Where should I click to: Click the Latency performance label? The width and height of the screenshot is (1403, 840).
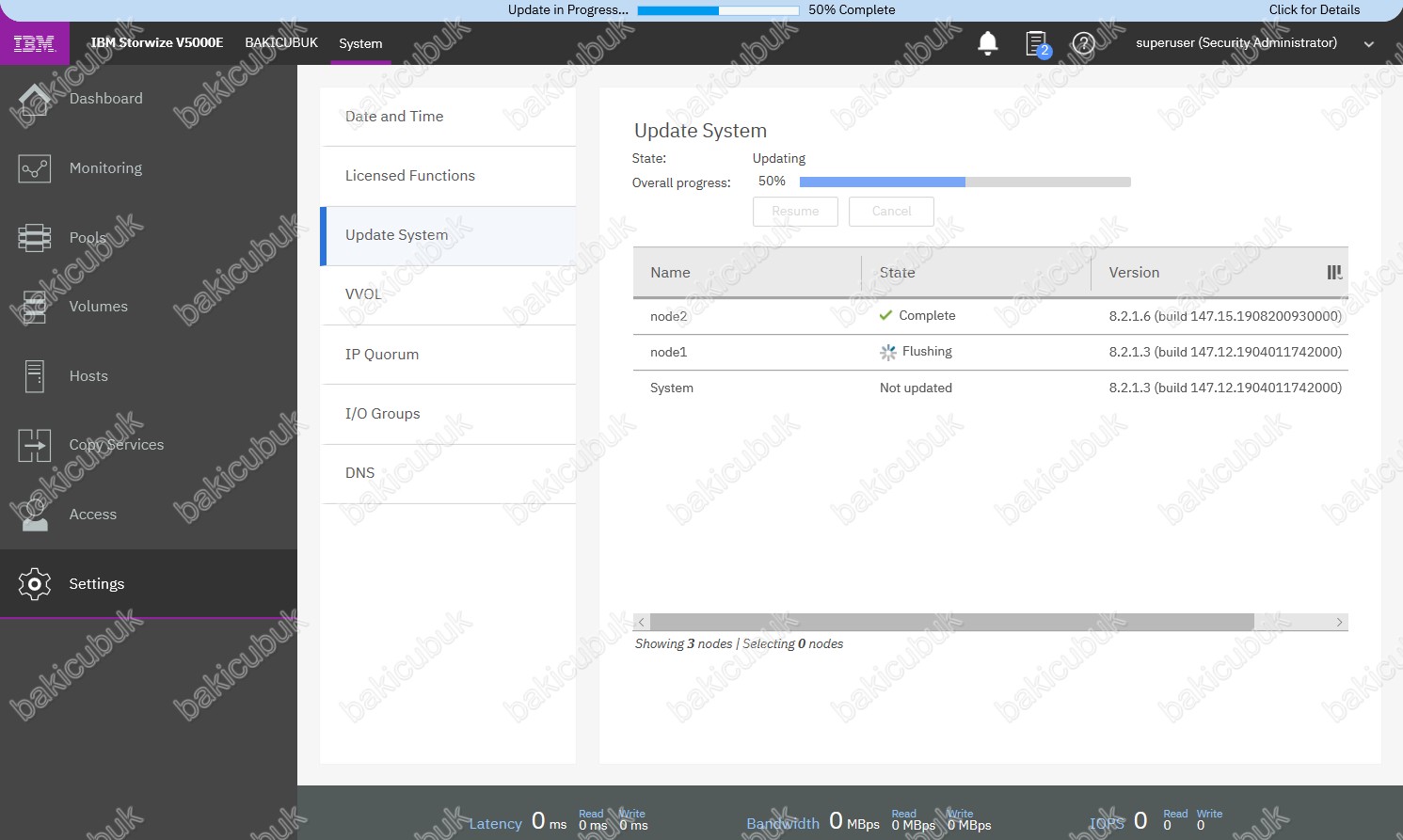tap(495, 824)
